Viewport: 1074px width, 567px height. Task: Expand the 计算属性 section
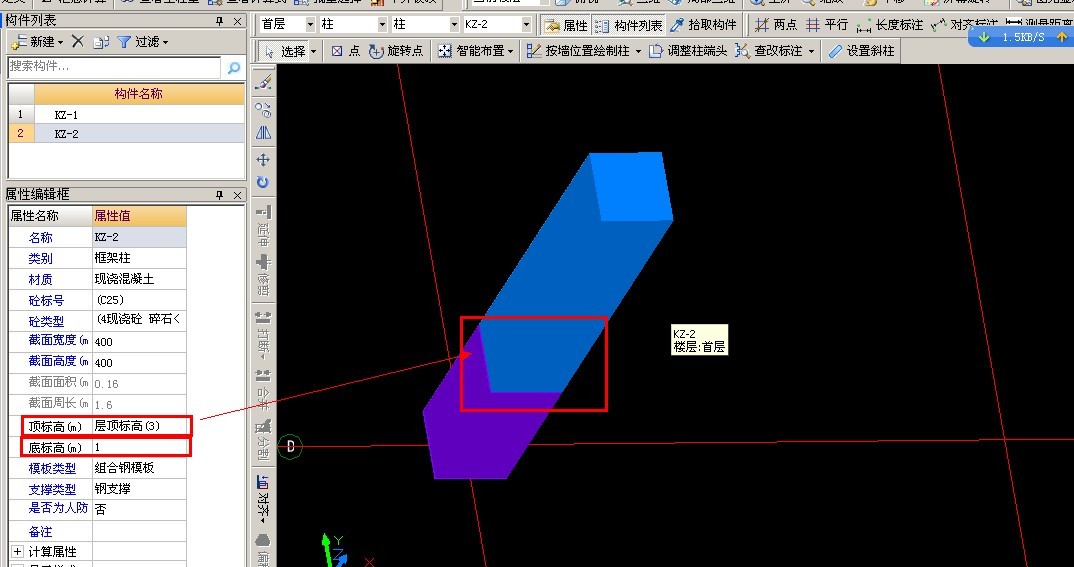pos(17,552)
